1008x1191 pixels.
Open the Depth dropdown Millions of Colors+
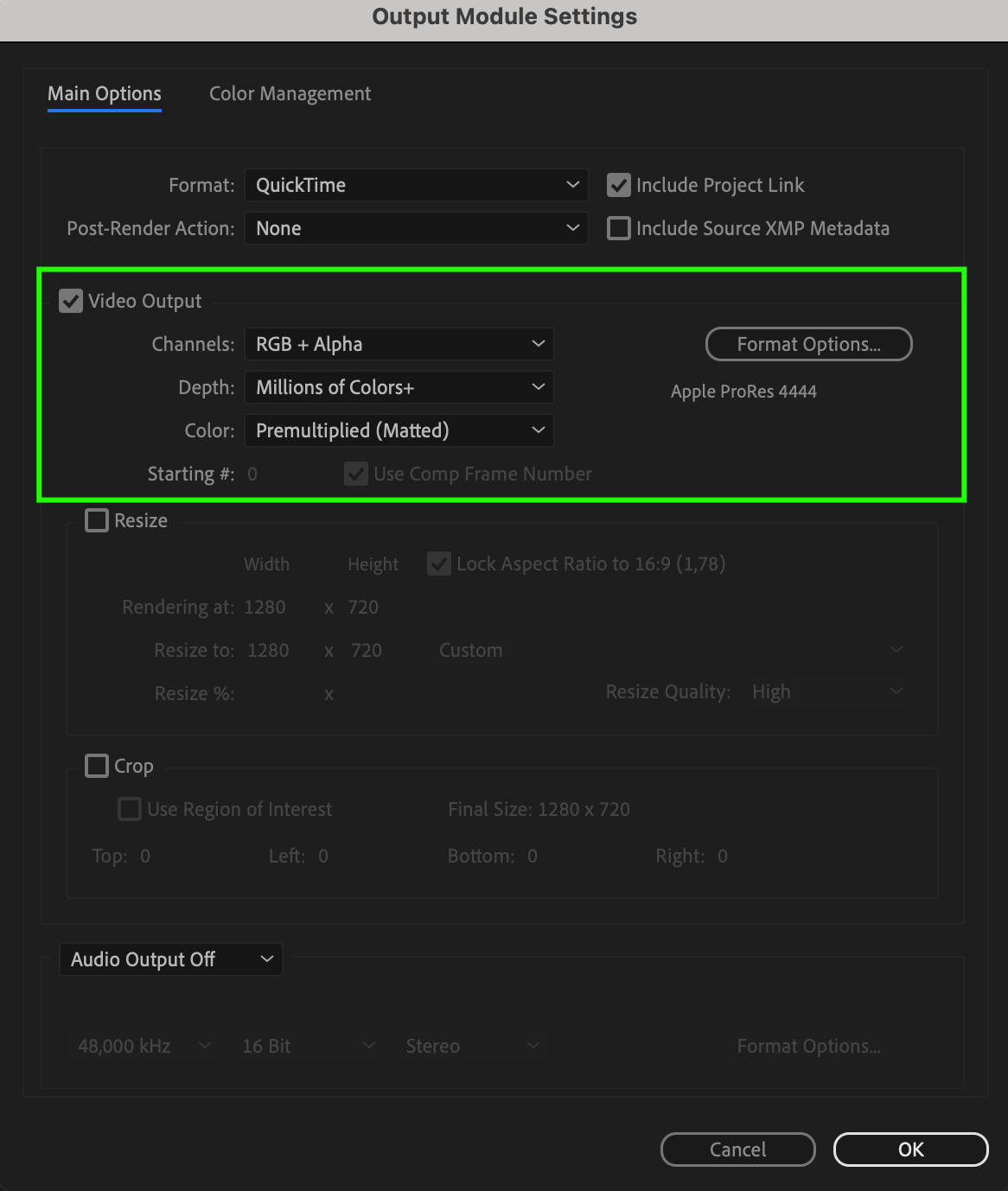coord(399,387)
